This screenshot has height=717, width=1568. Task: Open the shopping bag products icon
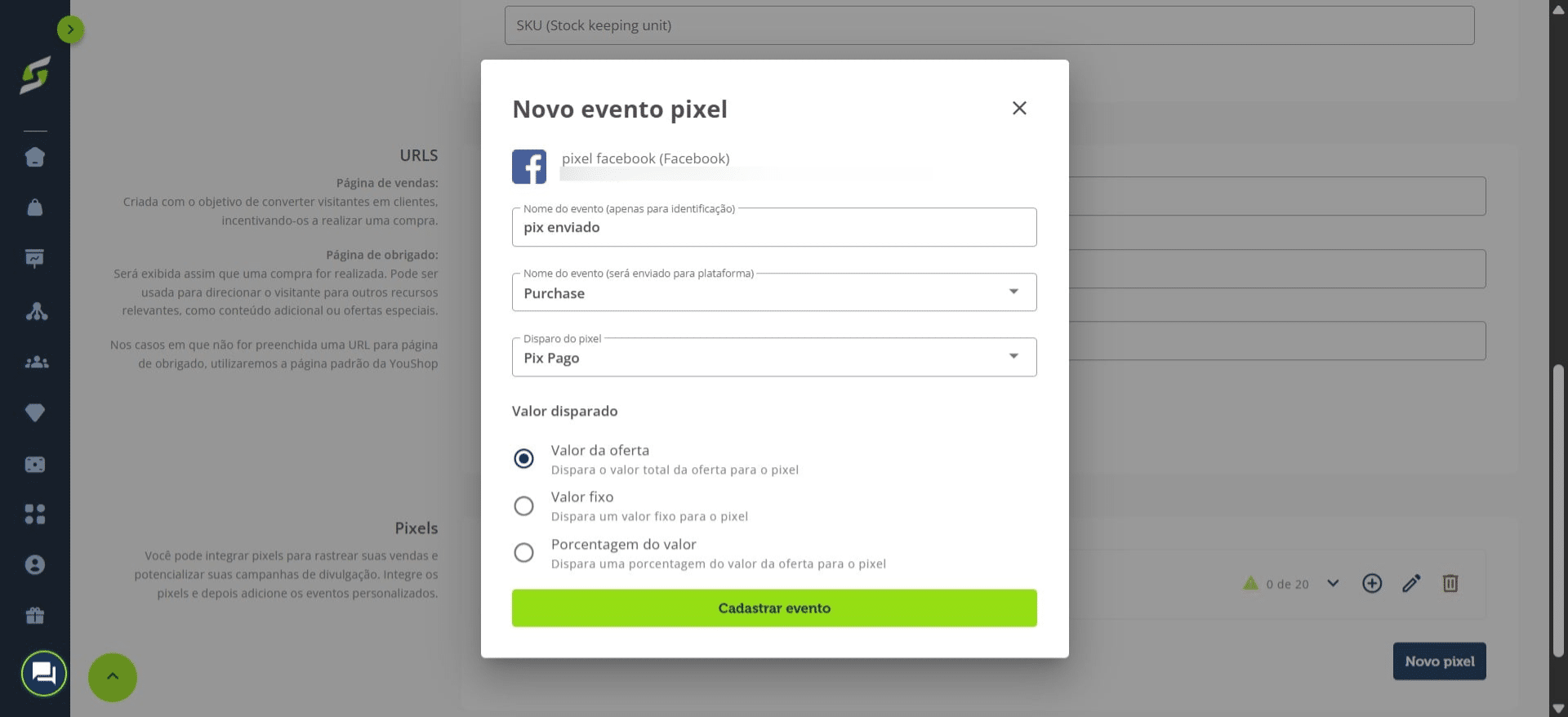pos(35,207)
